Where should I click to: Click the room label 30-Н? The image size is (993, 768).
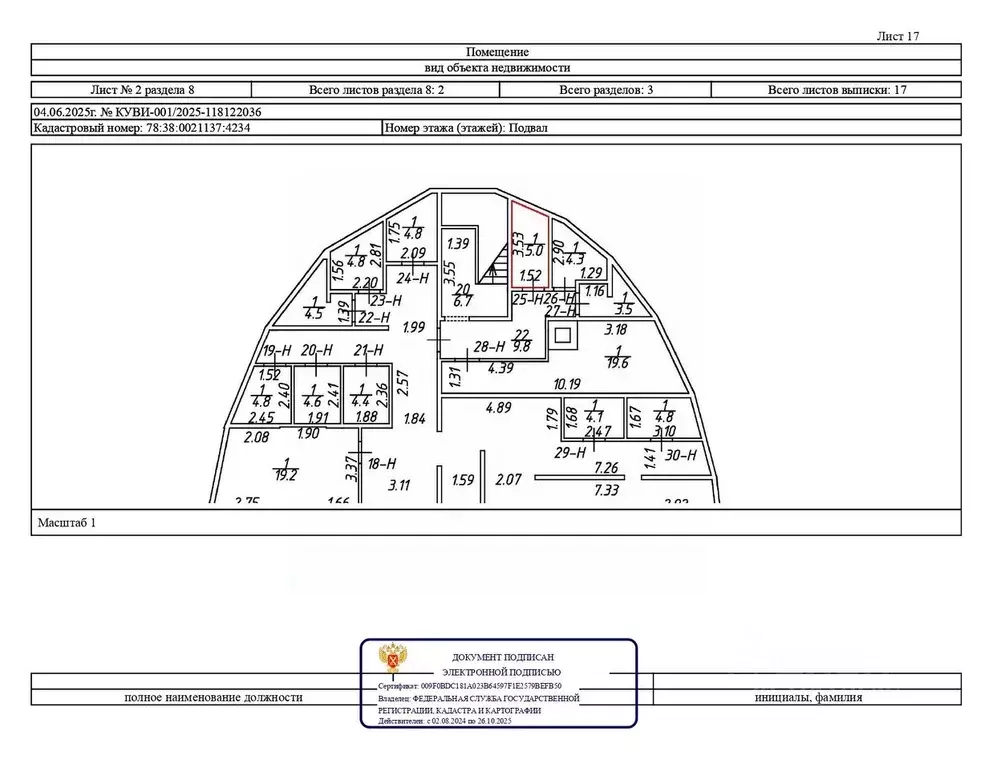coord(679,453)
